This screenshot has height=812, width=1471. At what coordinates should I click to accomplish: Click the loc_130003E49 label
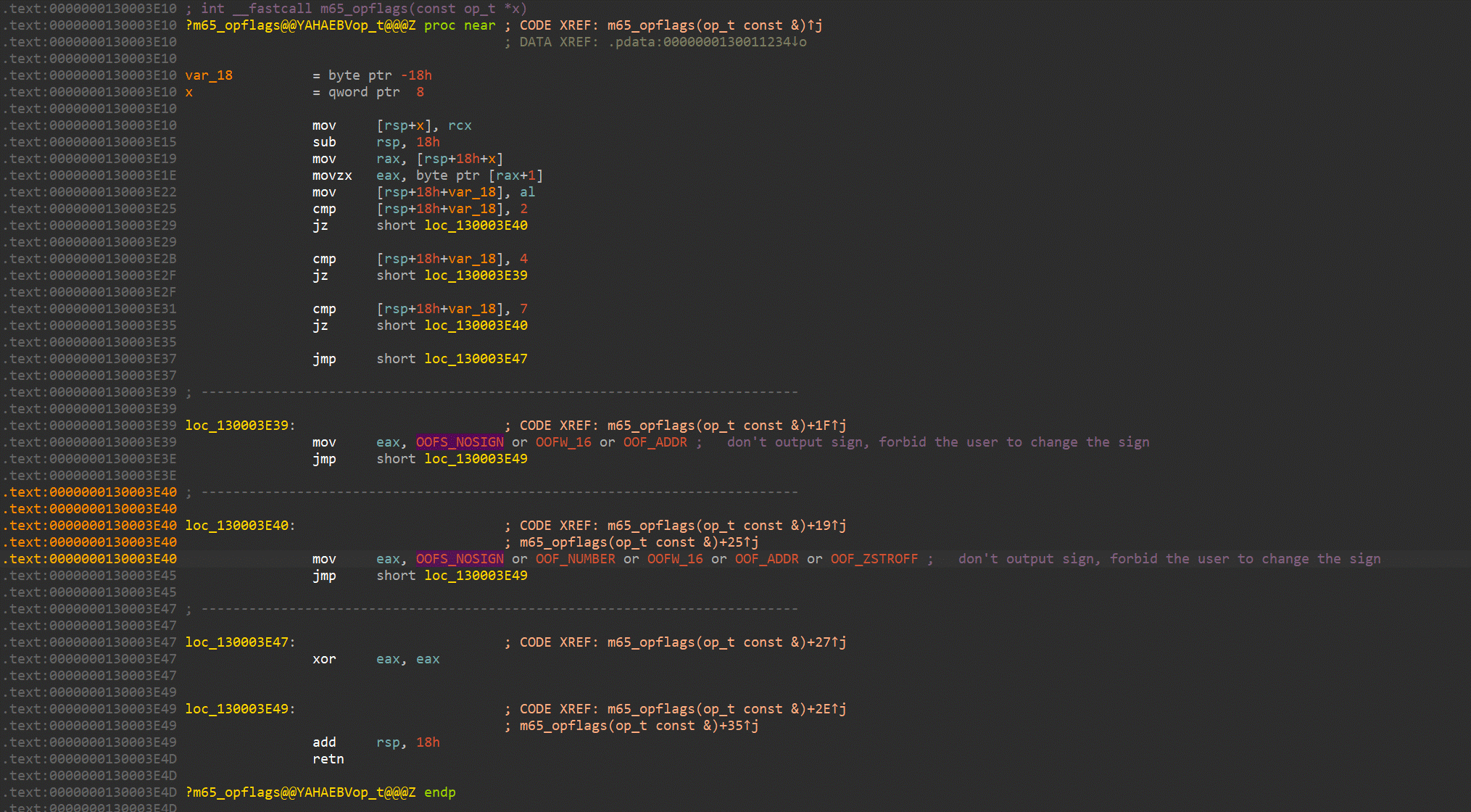[237, 709]
